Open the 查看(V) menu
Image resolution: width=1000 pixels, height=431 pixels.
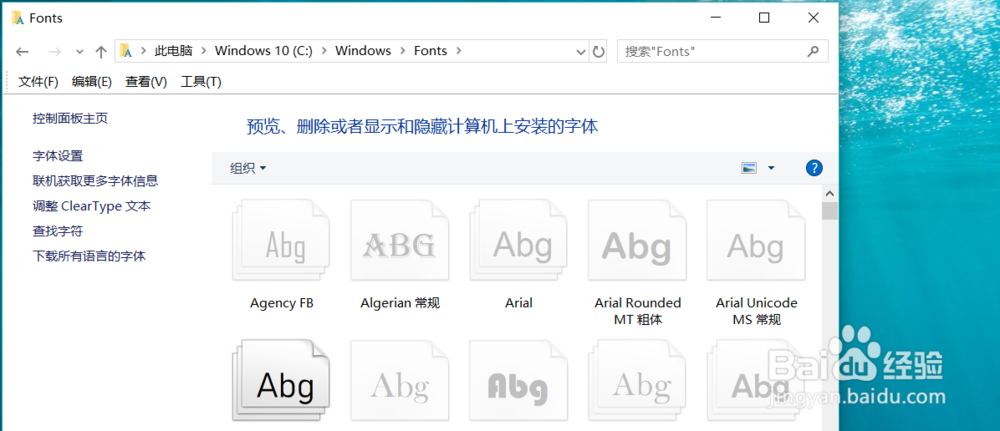click(x=146, y=82)
